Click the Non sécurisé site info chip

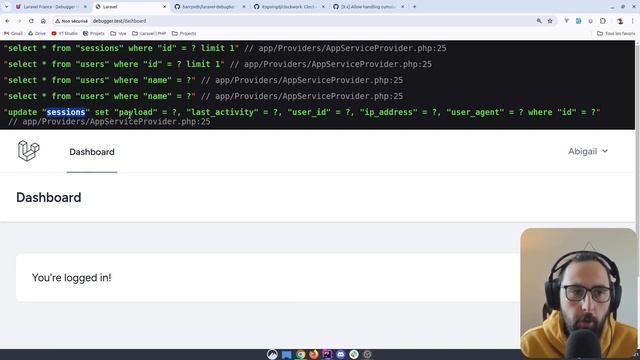[x=71, y=21]
